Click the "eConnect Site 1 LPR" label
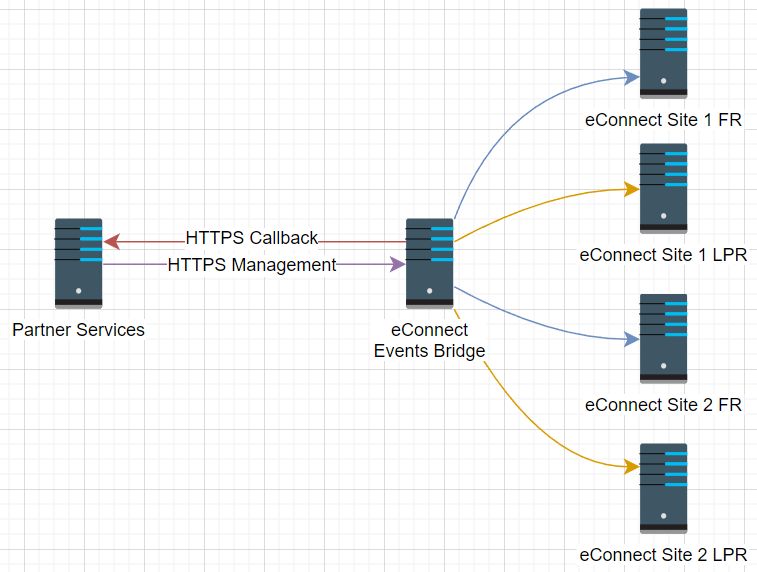 point(663,255)
